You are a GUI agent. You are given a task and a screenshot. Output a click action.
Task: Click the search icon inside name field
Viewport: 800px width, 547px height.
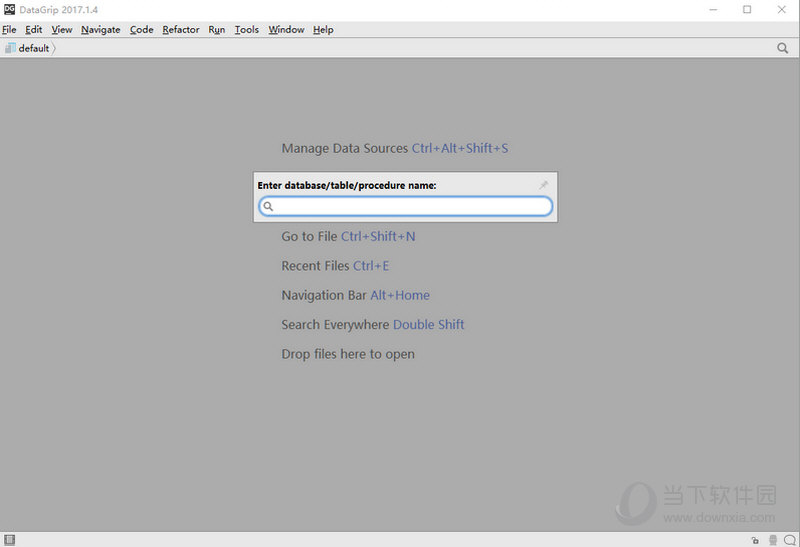(268, 206)
